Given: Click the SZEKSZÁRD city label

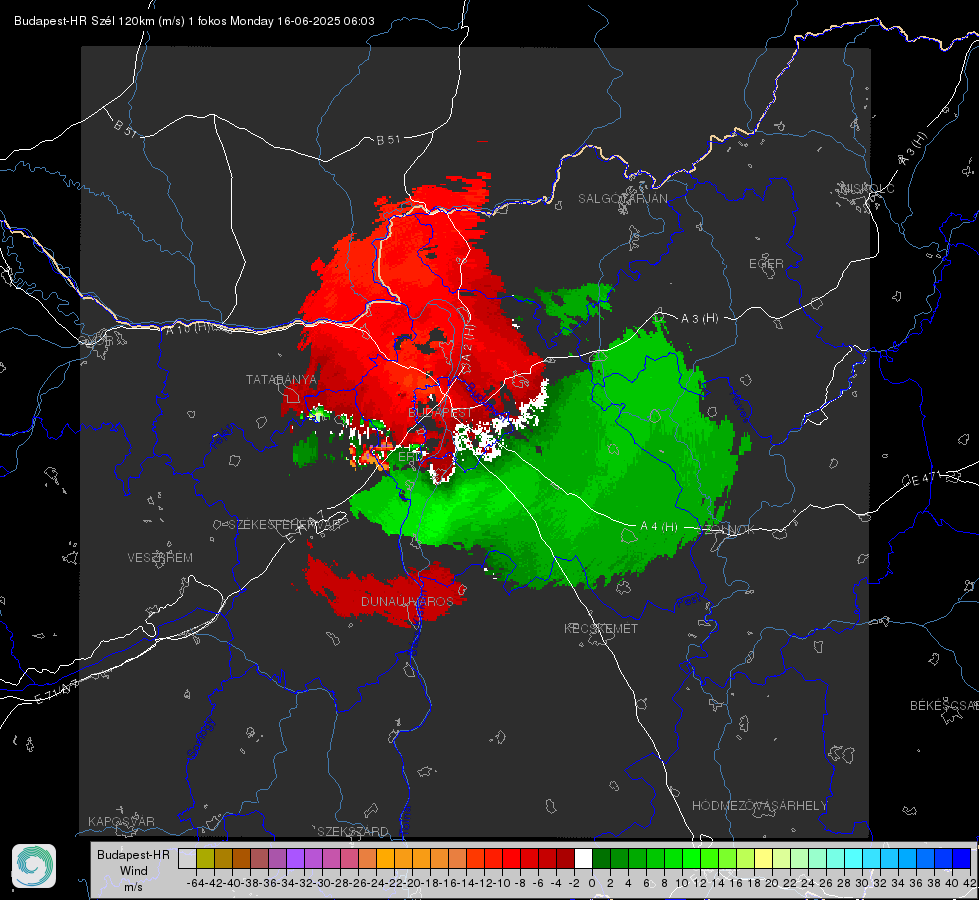Looking at the screenshot, I should point(353,831).
